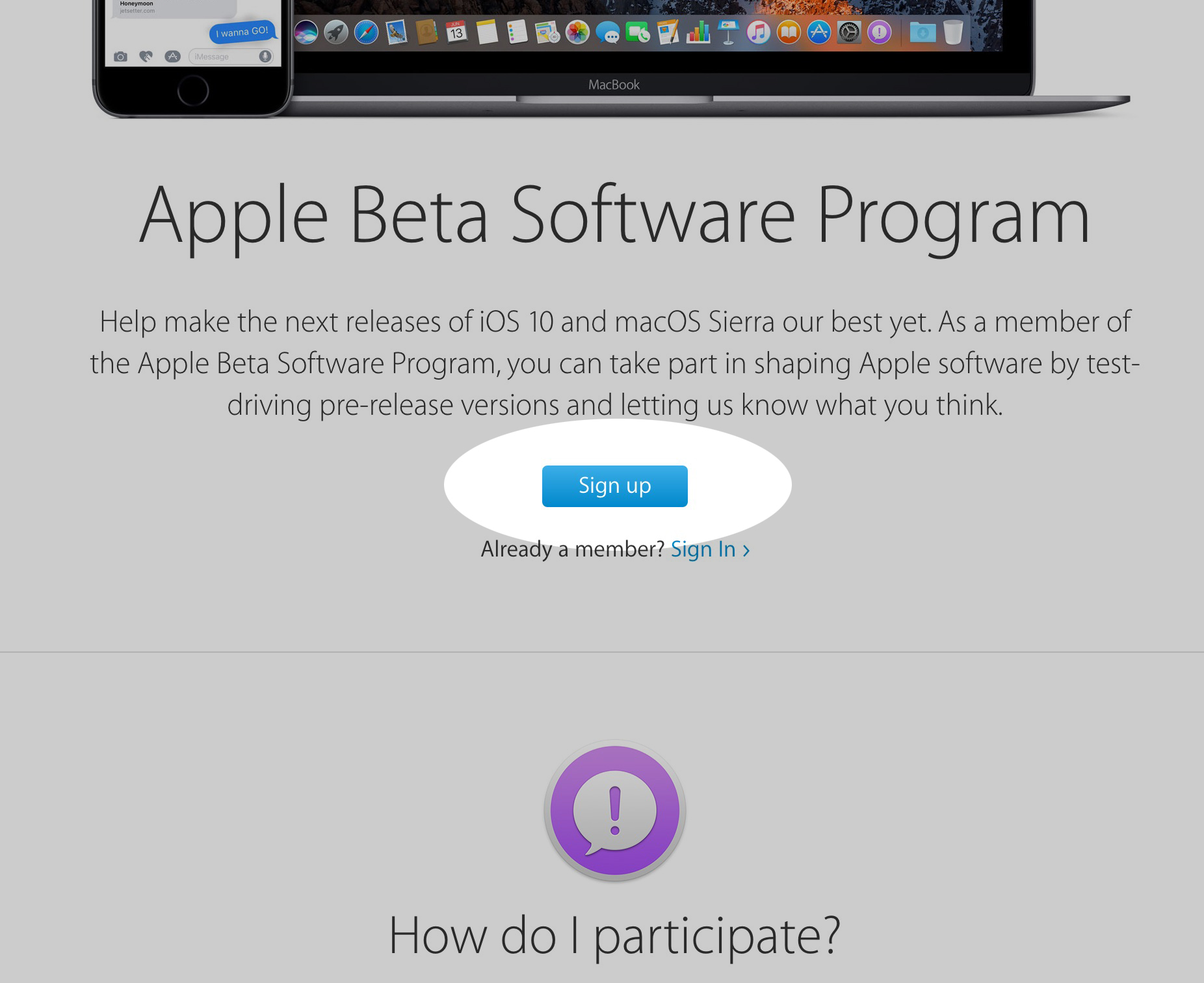The height and width of the screenshot is (983, 1204).
Task: Click the blue Sign up button
Action: pyautogui.click(x=614, y=486)
